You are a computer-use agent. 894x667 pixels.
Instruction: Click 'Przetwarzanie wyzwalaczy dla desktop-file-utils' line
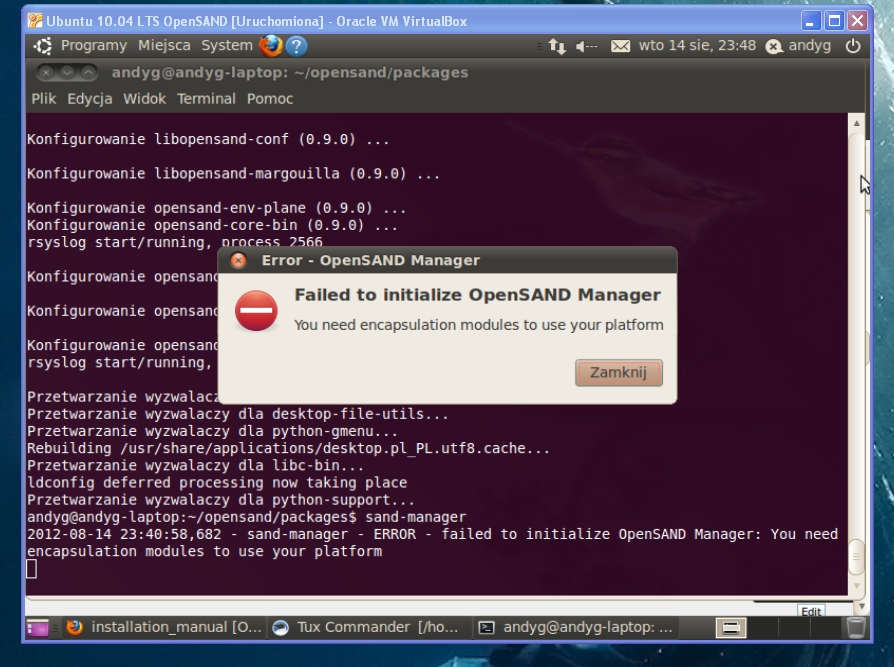point(238,414)
